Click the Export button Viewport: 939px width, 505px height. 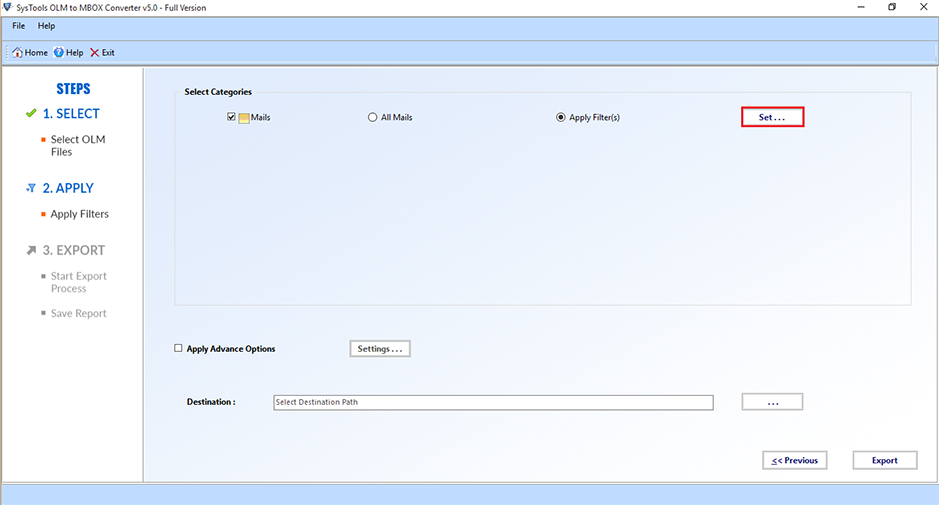click(x=884, y=460)
